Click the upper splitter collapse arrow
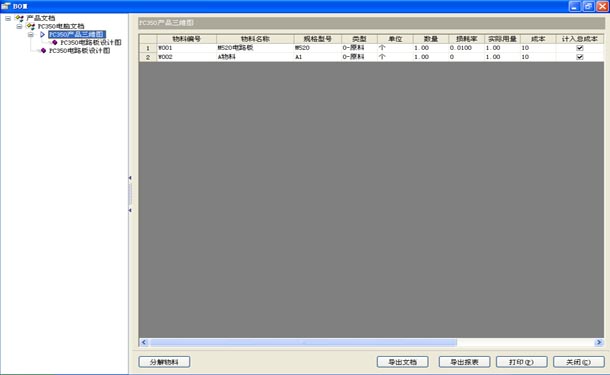 pyautogui.click(x=130, y=178)
